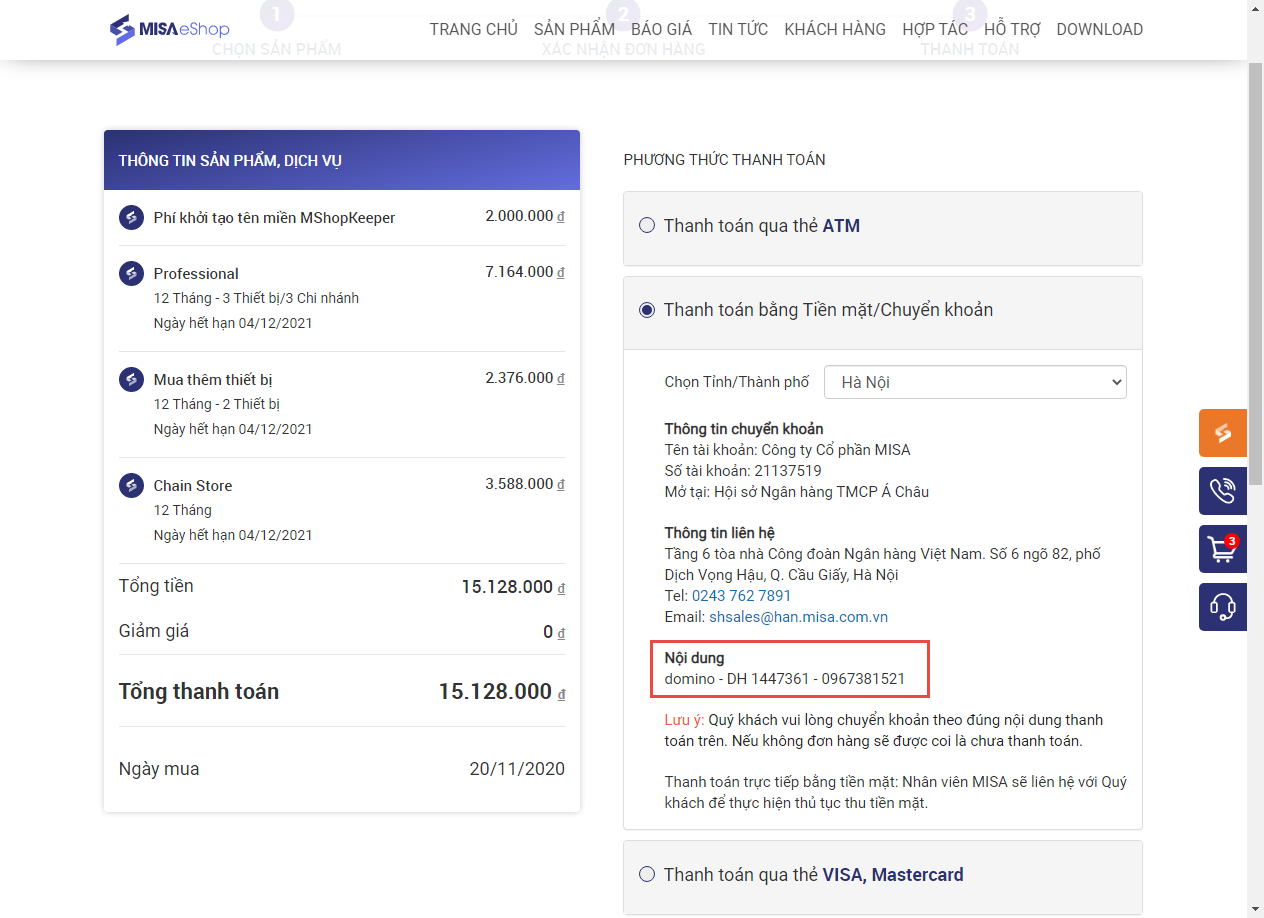
Task: Open the HỖ TRỢ menu item
Action: pyautogui.click(x=1011, y=30)
